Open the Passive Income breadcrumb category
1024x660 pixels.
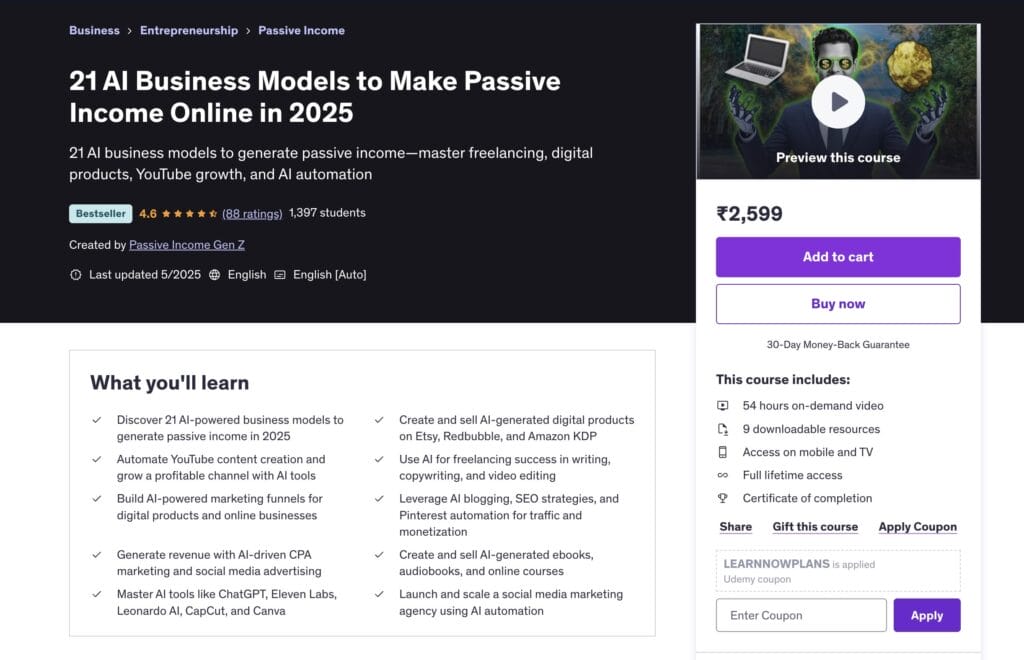pos(301,30)
